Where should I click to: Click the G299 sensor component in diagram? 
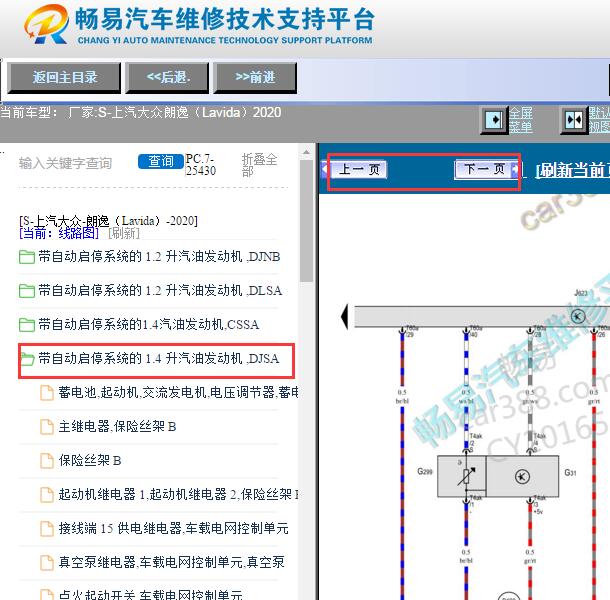tap(461, 476)
